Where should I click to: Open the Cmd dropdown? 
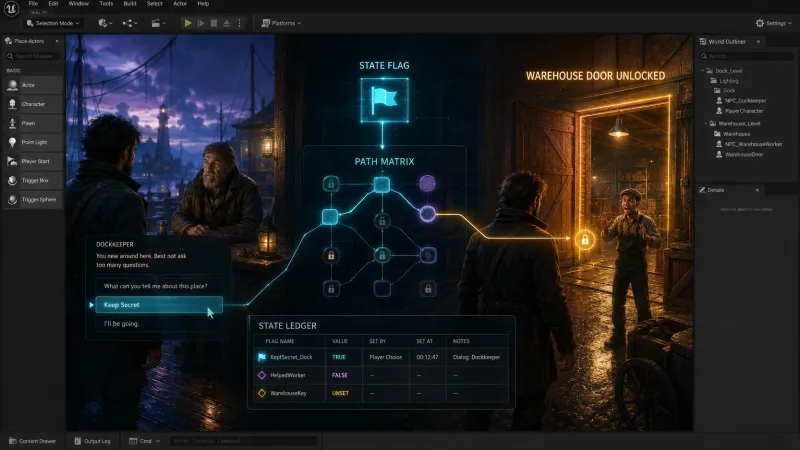144,441
